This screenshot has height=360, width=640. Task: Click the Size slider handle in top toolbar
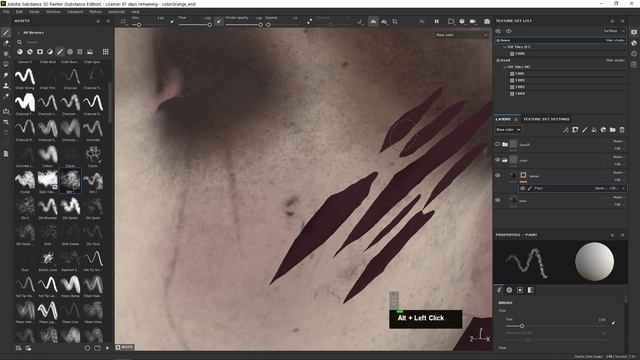tap(139, 25)
